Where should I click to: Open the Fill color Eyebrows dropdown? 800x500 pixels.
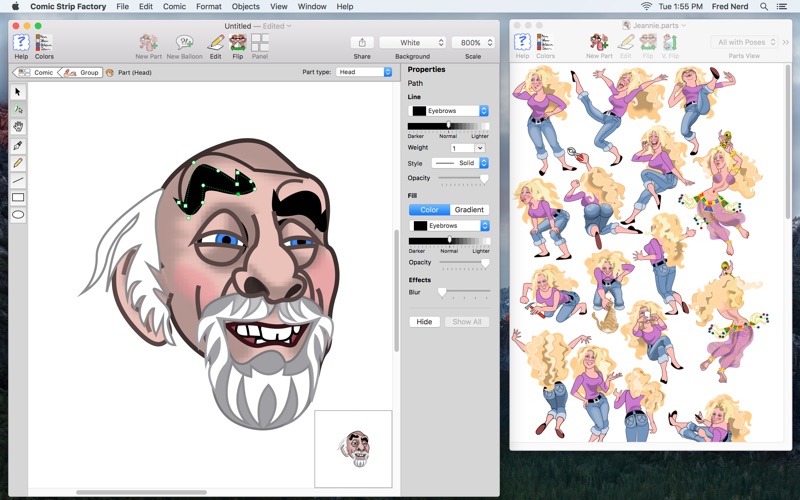tap(449, 226)
